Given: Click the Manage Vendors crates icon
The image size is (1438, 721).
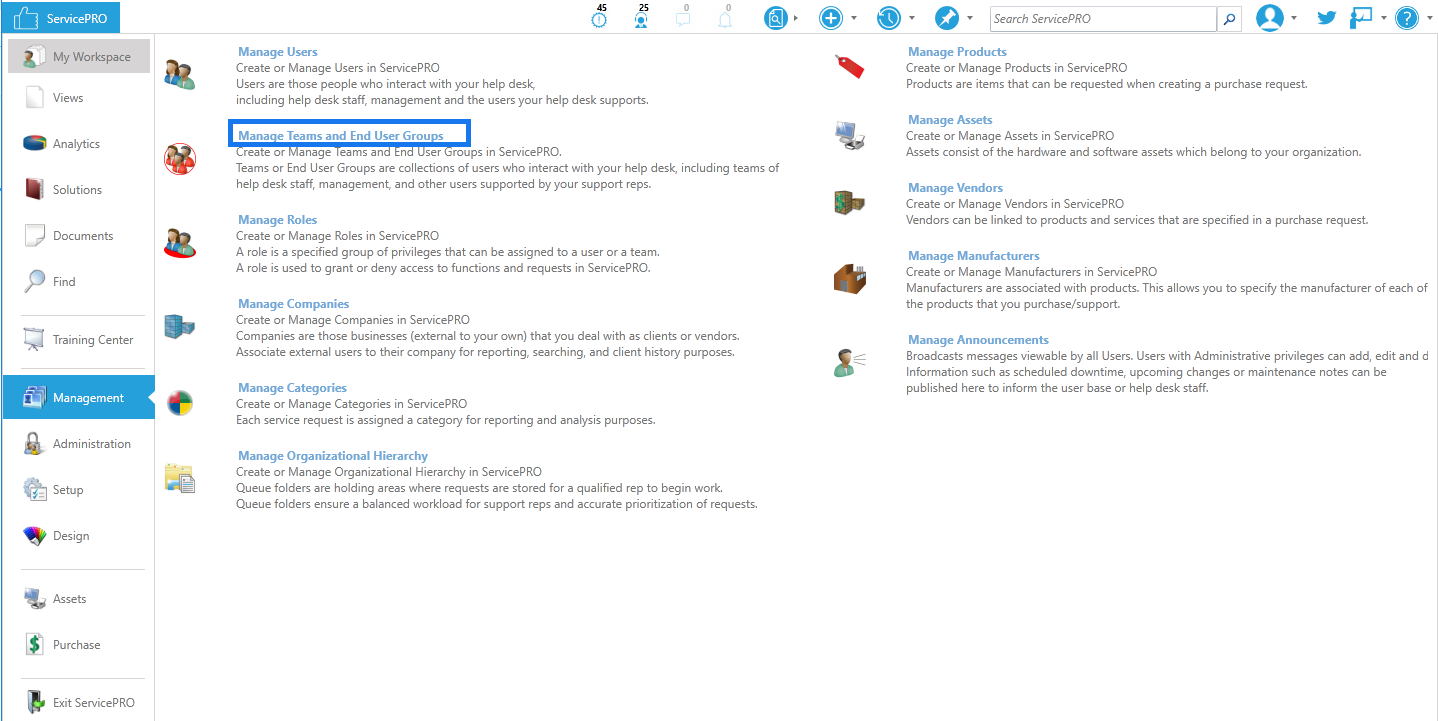Looking at the screenshot, I should [849, 203].
